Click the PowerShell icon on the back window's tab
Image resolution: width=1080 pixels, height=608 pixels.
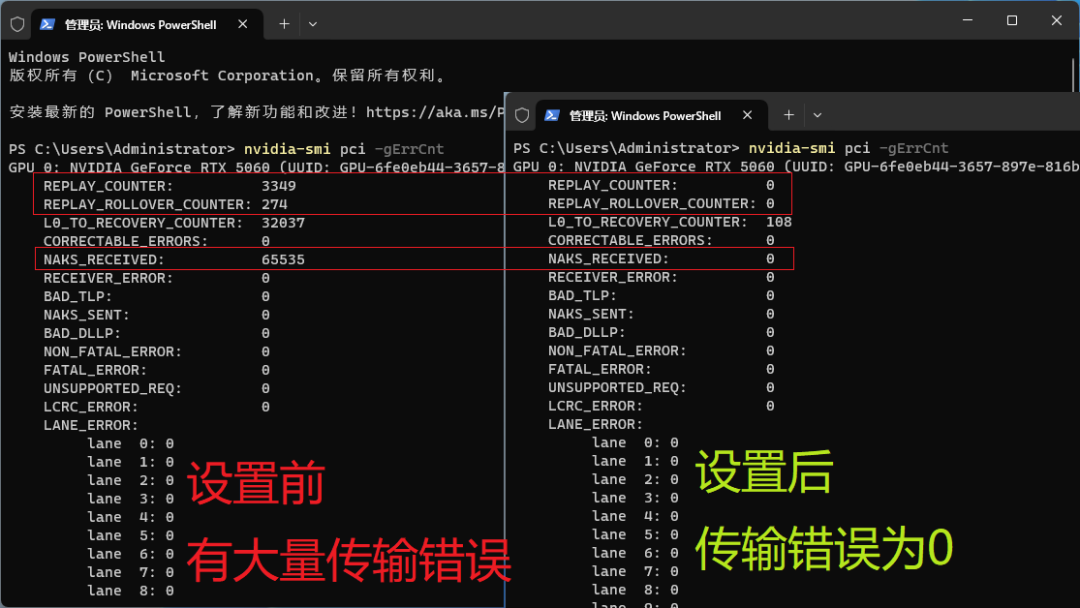tap(47, 24)
